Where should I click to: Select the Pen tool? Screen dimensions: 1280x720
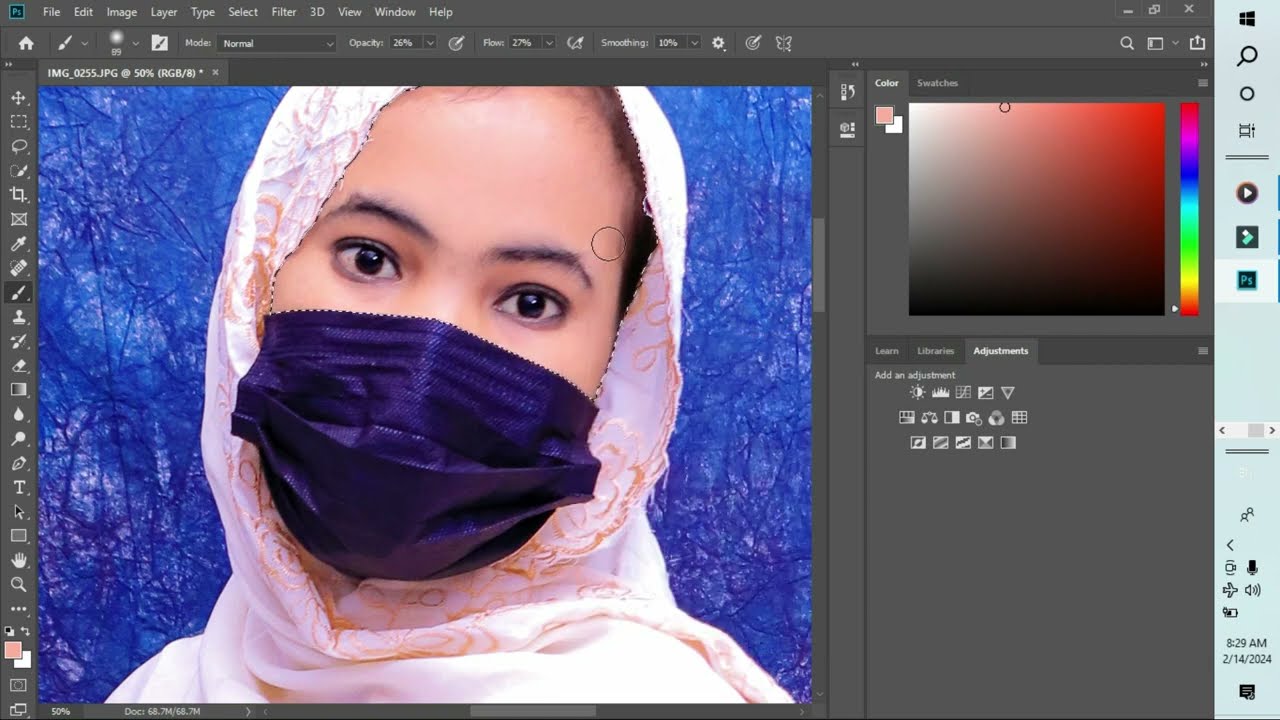(18, 464)
